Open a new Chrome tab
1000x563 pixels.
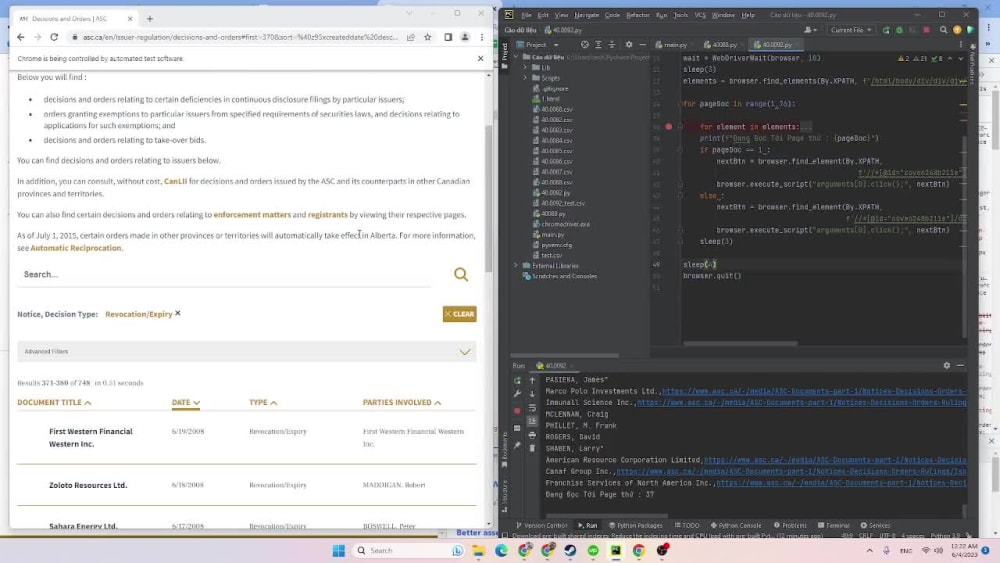click(x=150, y=18)
